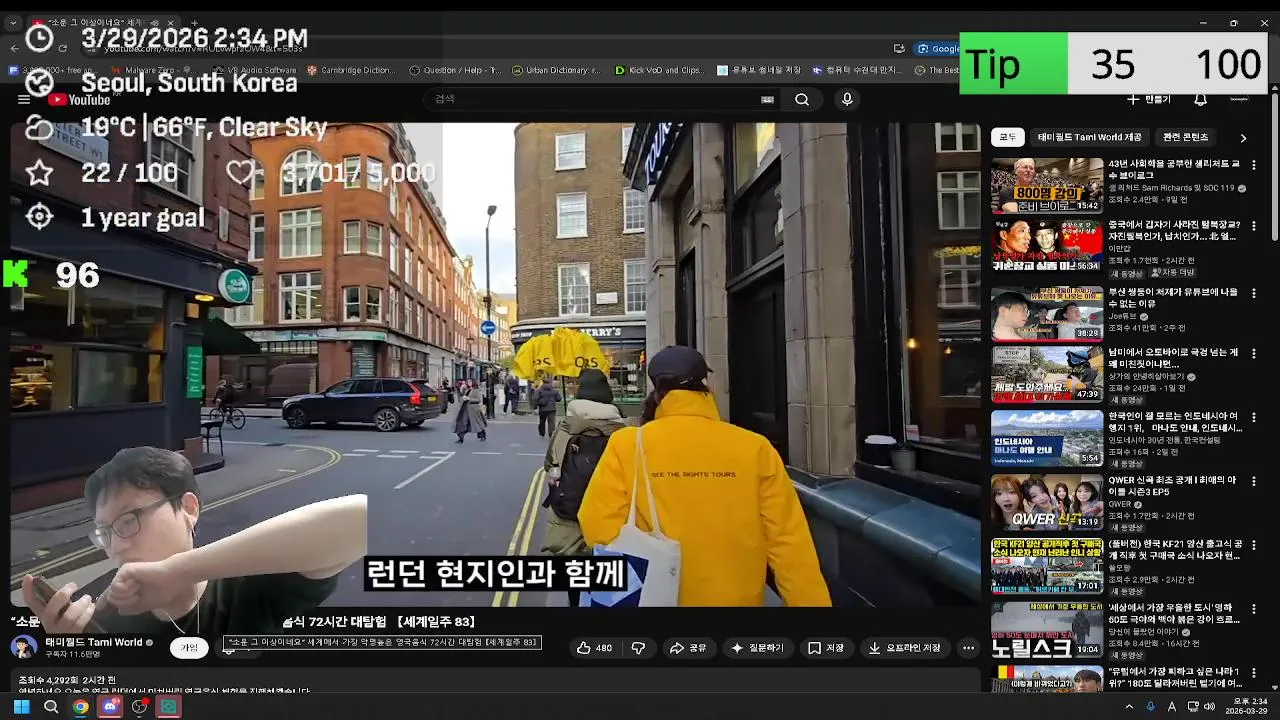Open Cambridge Dictionary bookmark
1280x720 pixels.
coord(351,70)
